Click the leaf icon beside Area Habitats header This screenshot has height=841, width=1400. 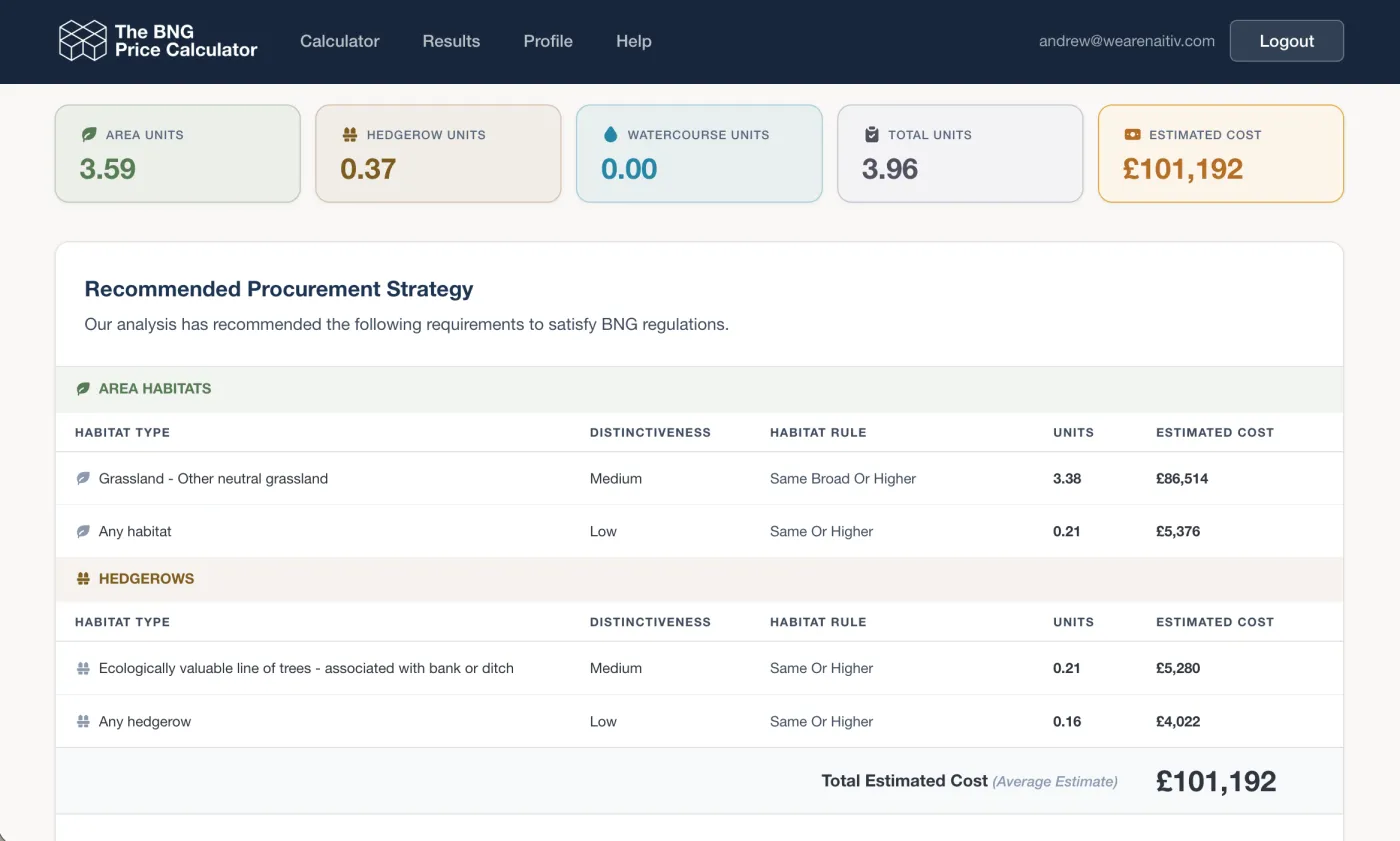pyautogui.click(x=84, y=389)
